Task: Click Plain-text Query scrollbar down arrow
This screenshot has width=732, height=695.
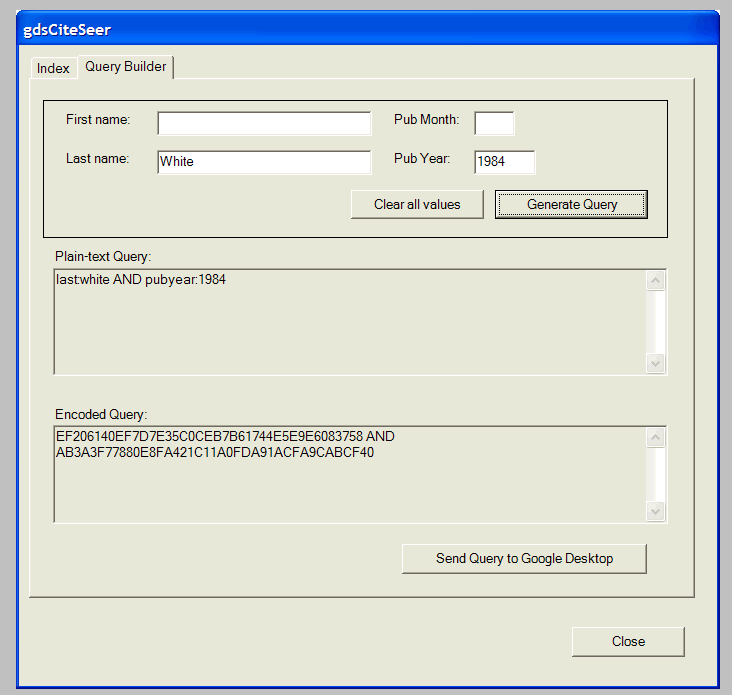Action: coord(656,363)
